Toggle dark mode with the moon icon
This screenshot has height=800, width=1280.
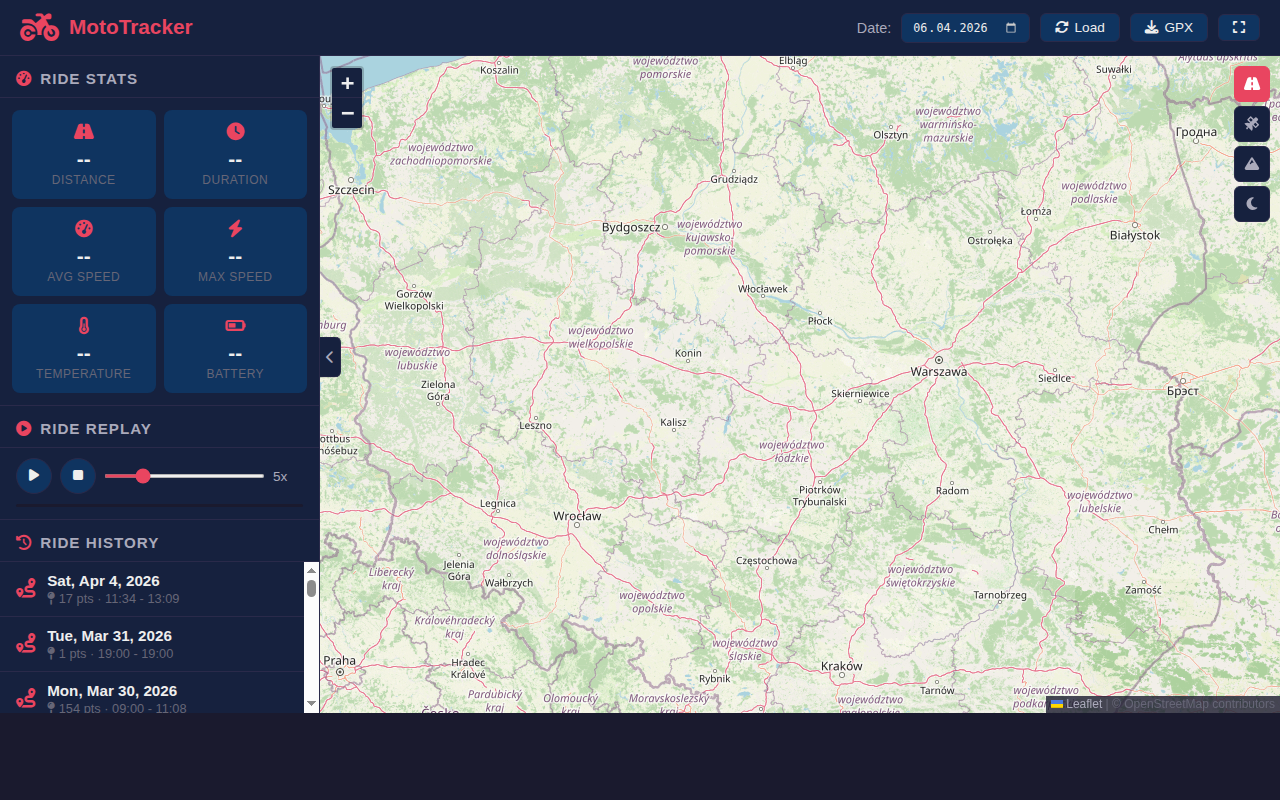pyautogui.click(x=1251, y=203)
